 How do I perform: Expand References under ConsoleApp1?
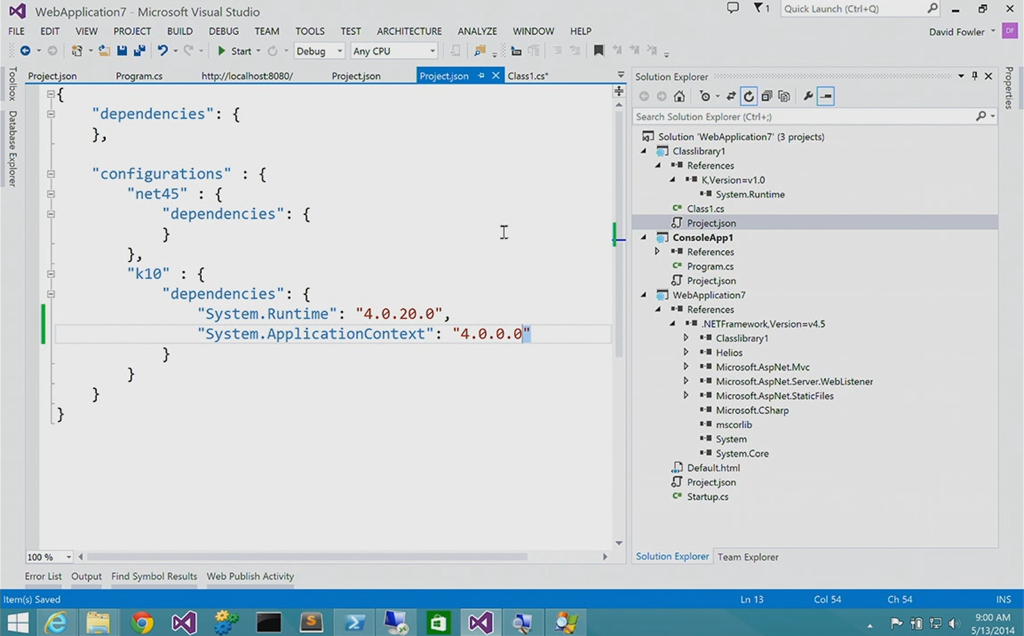coord(658,251)
